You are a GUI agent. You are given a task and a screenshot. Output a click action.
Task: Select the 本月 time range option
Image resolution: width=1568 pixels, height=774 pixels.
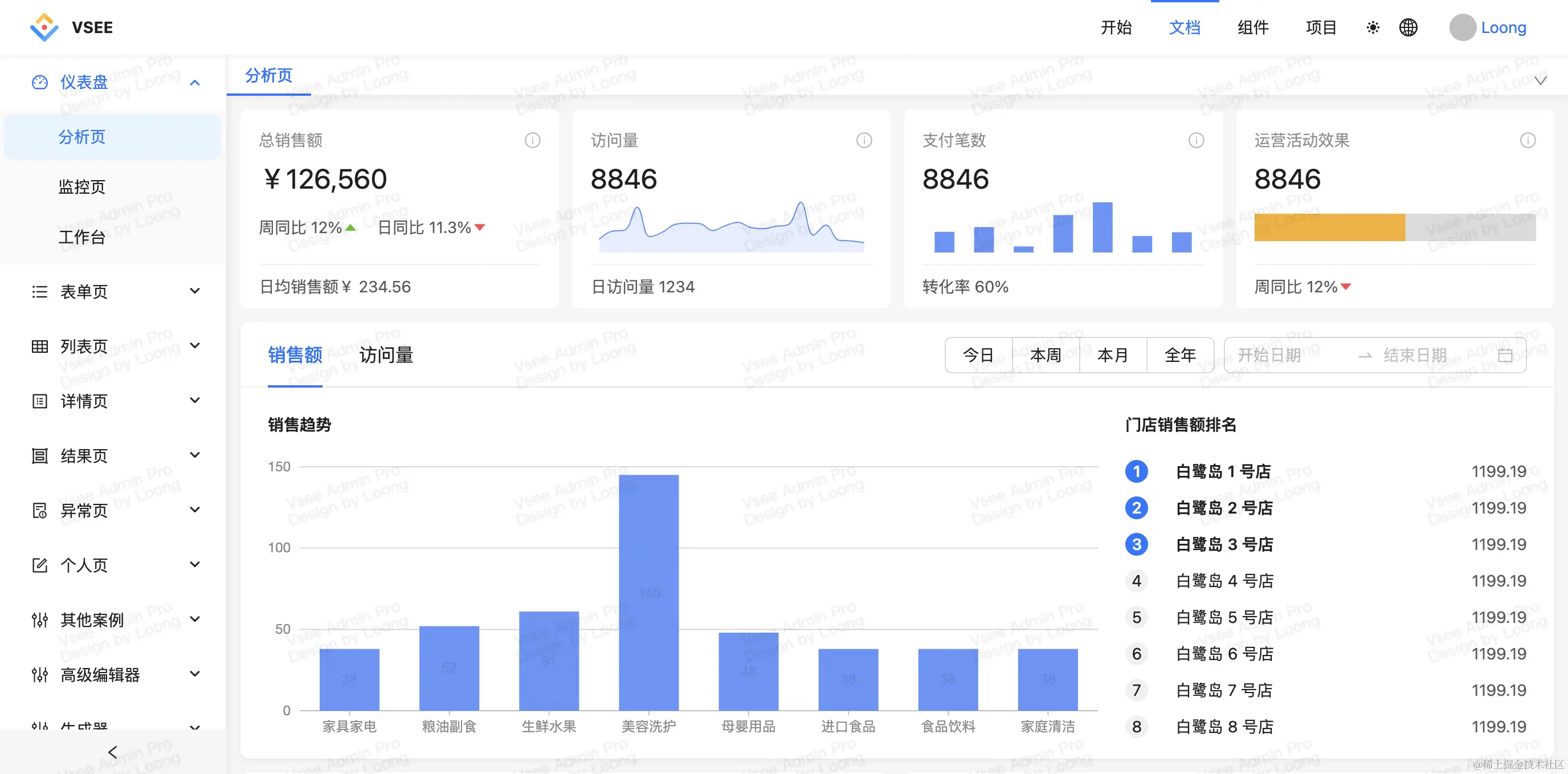pos(1113,355)
